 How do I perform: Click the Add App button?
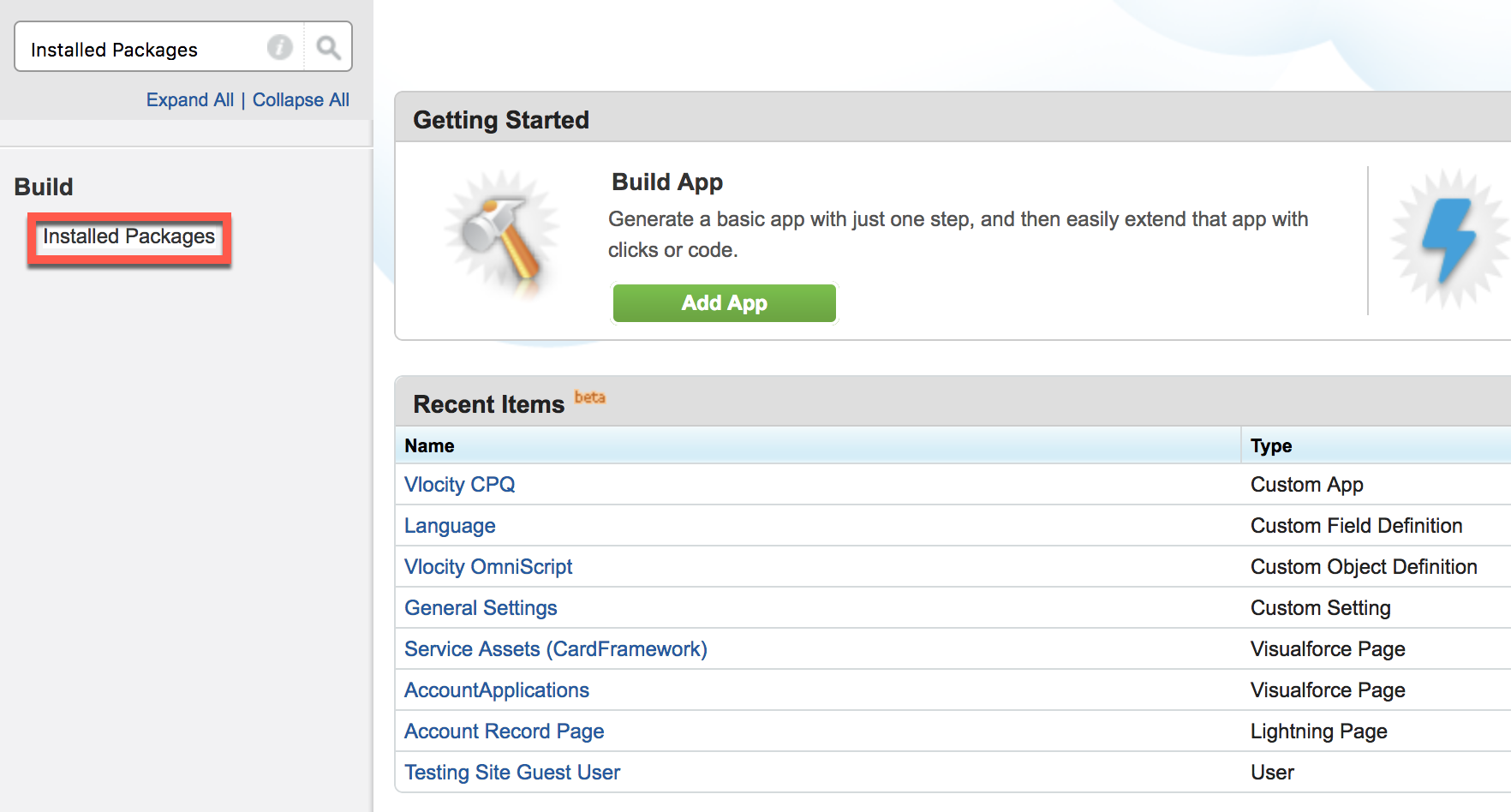724,302
